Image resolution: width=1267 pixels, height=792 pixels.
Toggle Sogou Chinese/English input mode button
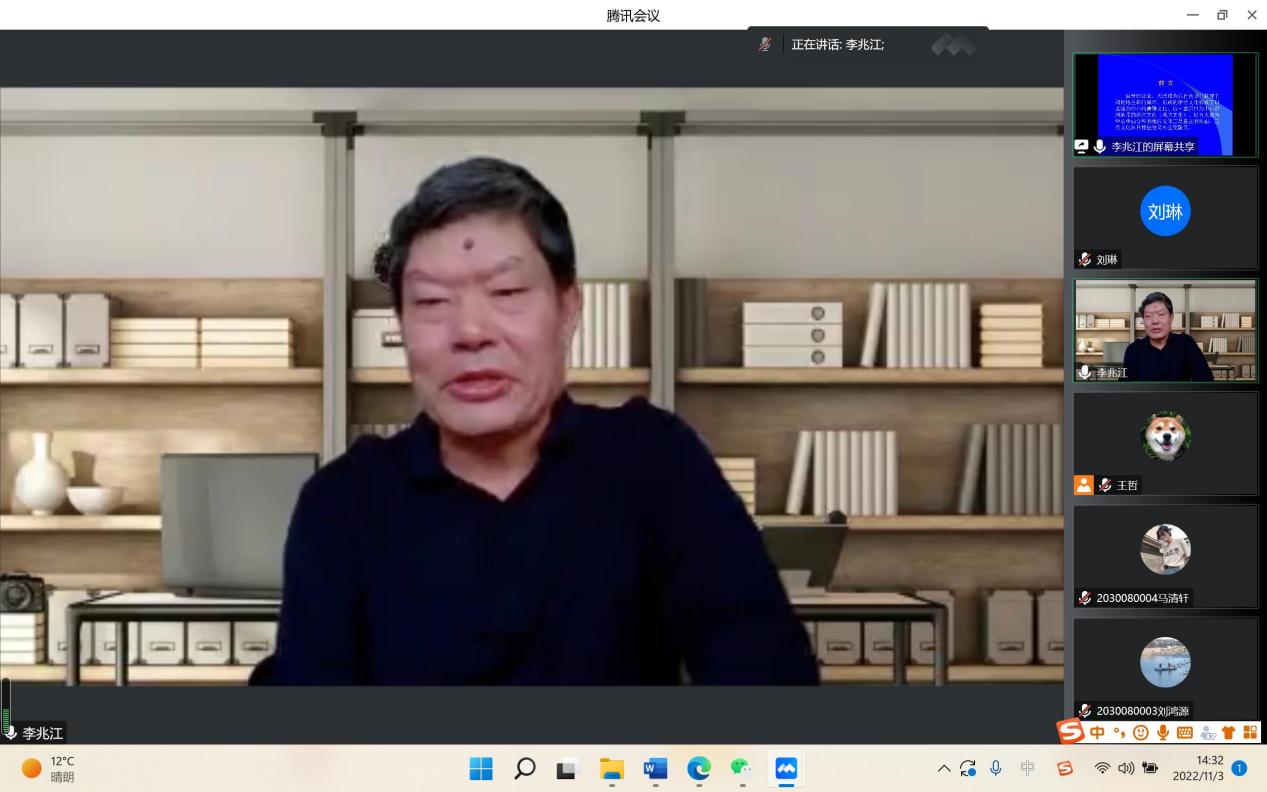tap(1097, 733)
